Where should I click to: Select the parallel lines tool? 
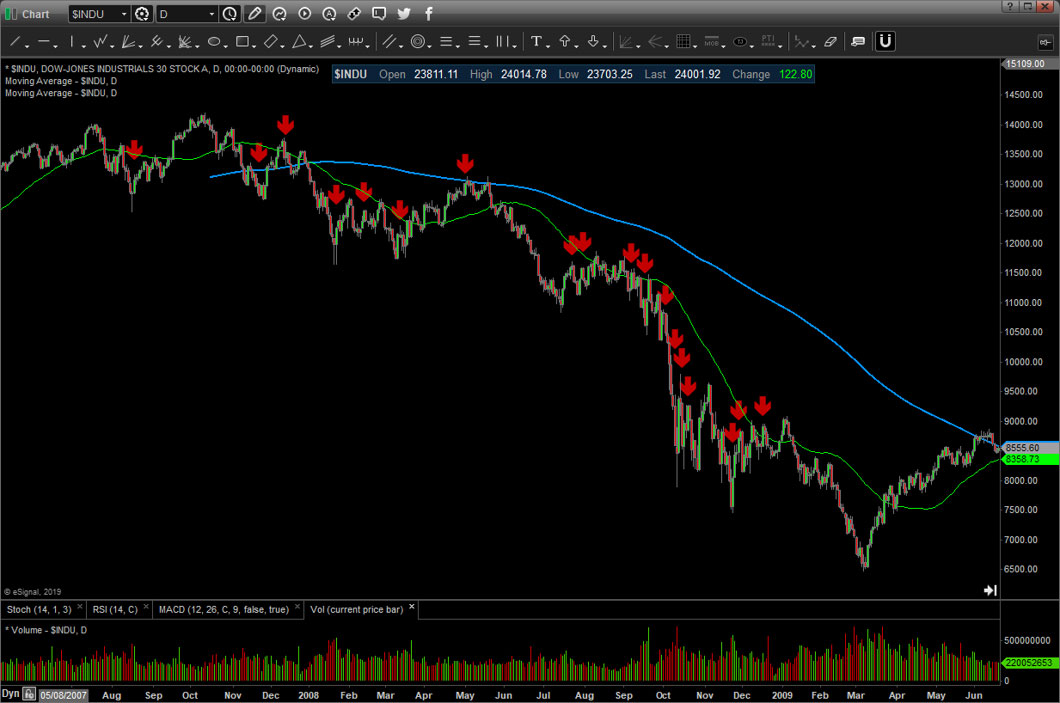pyautogui.click(x=389, y=42)
